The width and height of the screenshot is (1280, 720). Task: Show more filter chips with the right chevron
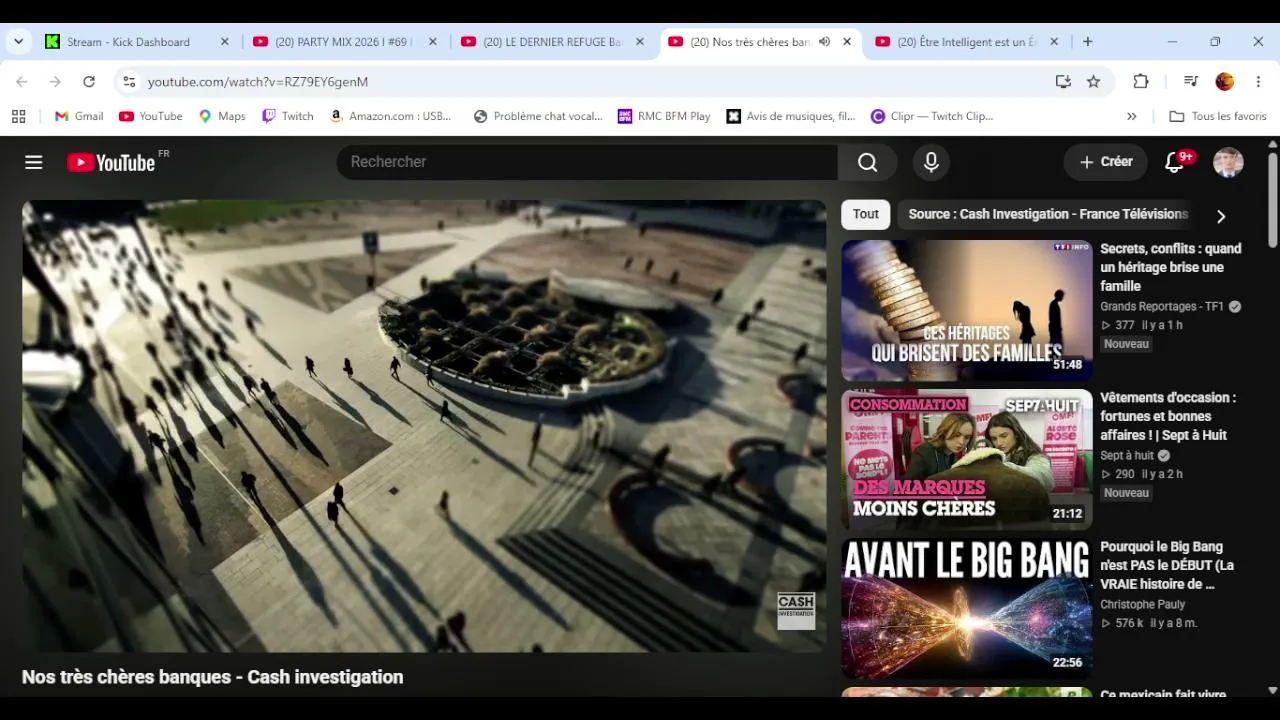click(1220, 215)
